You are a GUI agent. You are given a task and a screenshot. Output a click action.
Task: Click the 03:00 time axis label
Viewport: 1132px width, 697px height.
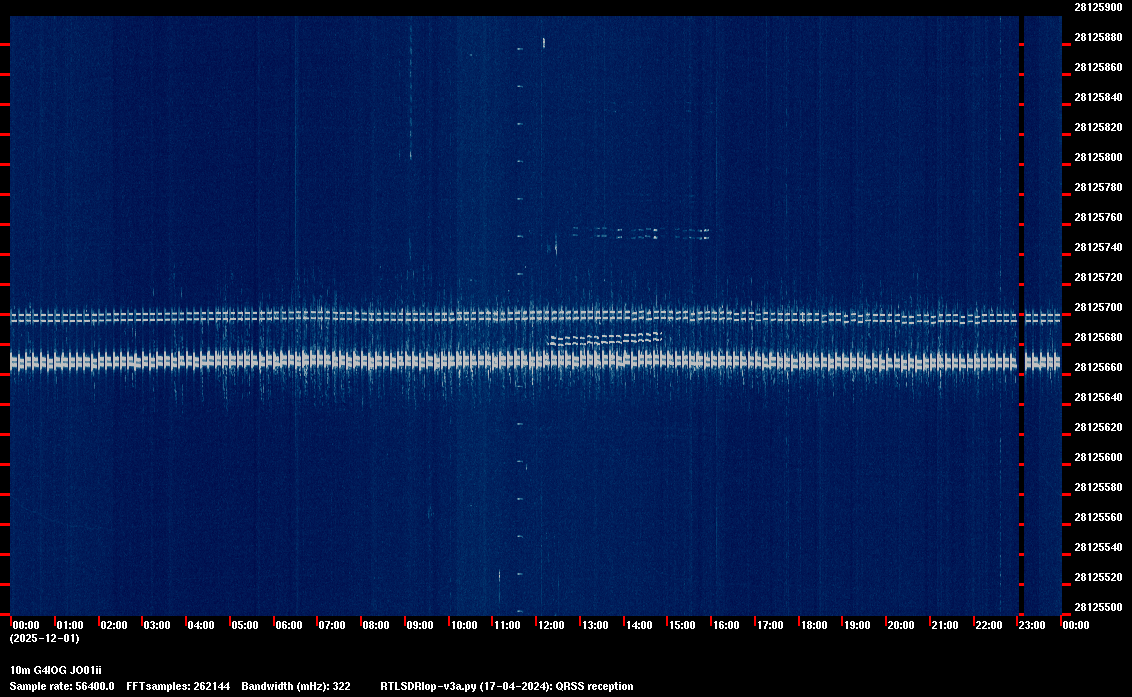pyautogui.click(x=157, y=625)
